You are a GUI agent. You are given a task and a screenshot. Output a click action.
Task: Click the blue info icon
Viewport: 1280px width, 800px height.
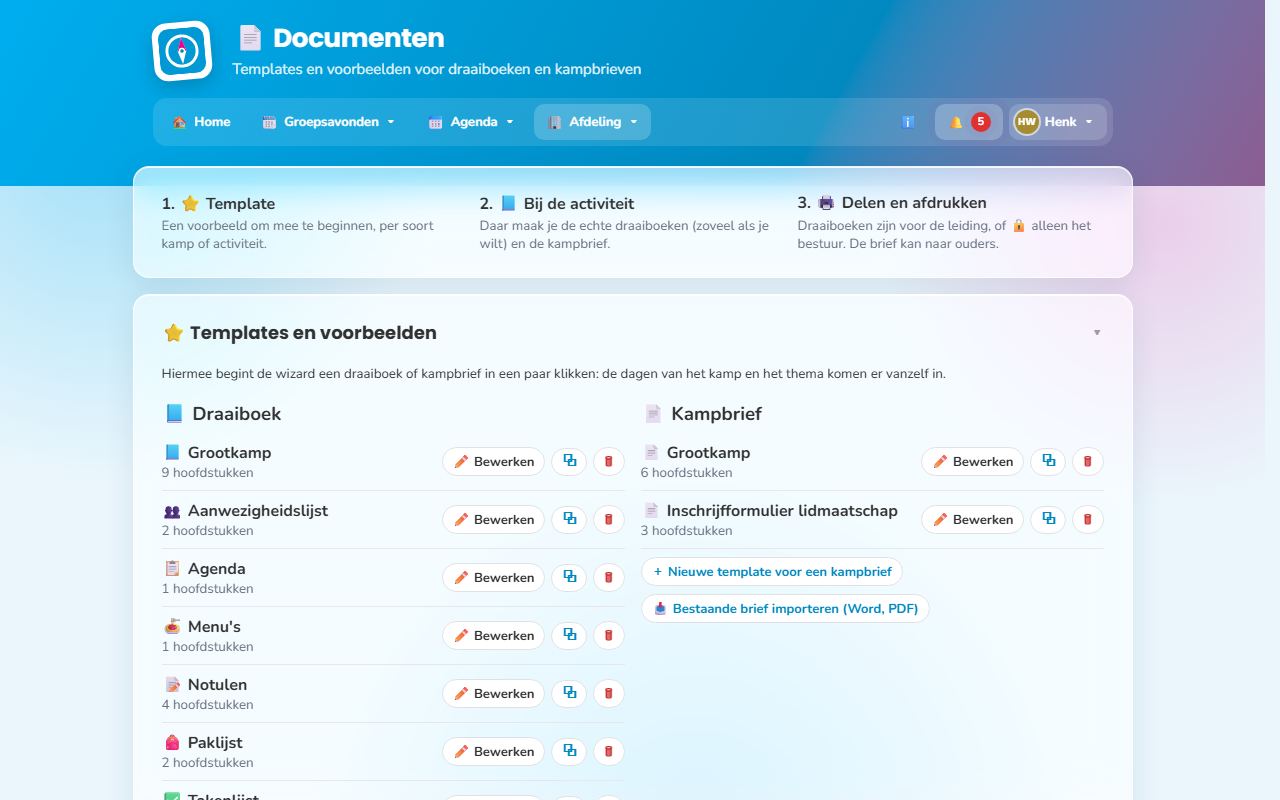908,122
